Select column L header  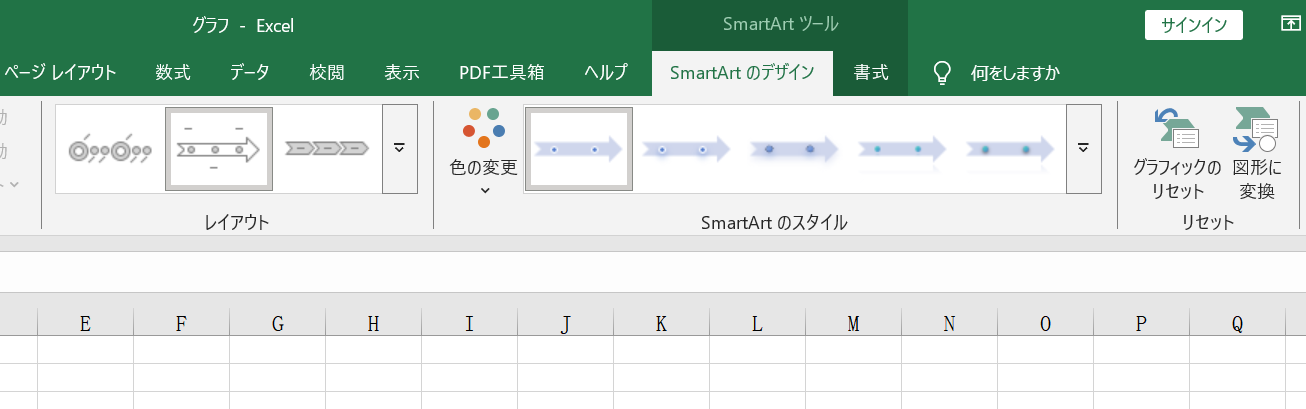click(757, 322)
